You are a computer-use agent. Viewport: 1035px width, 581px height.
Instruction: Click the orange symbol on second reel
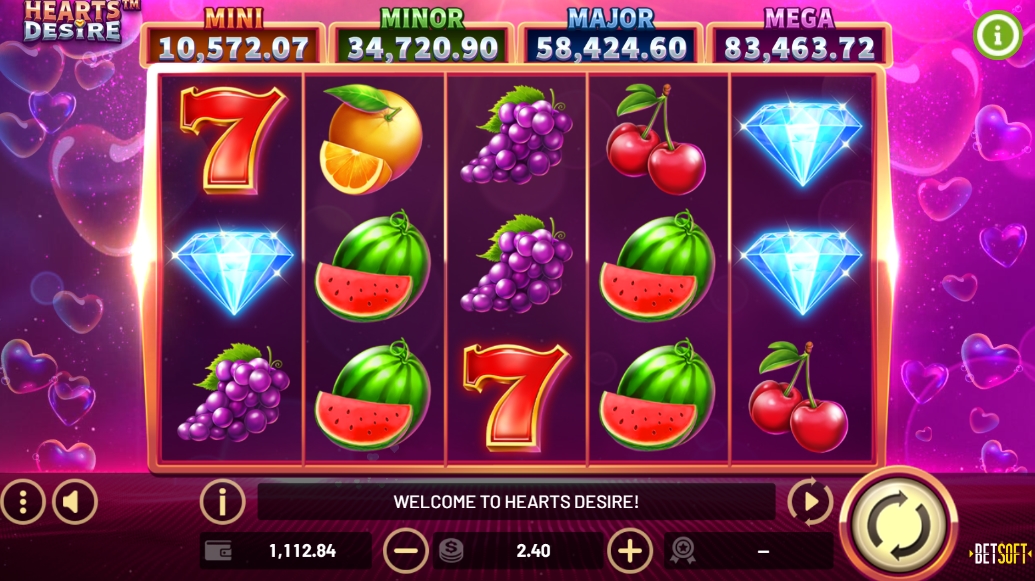click(371, 139)
